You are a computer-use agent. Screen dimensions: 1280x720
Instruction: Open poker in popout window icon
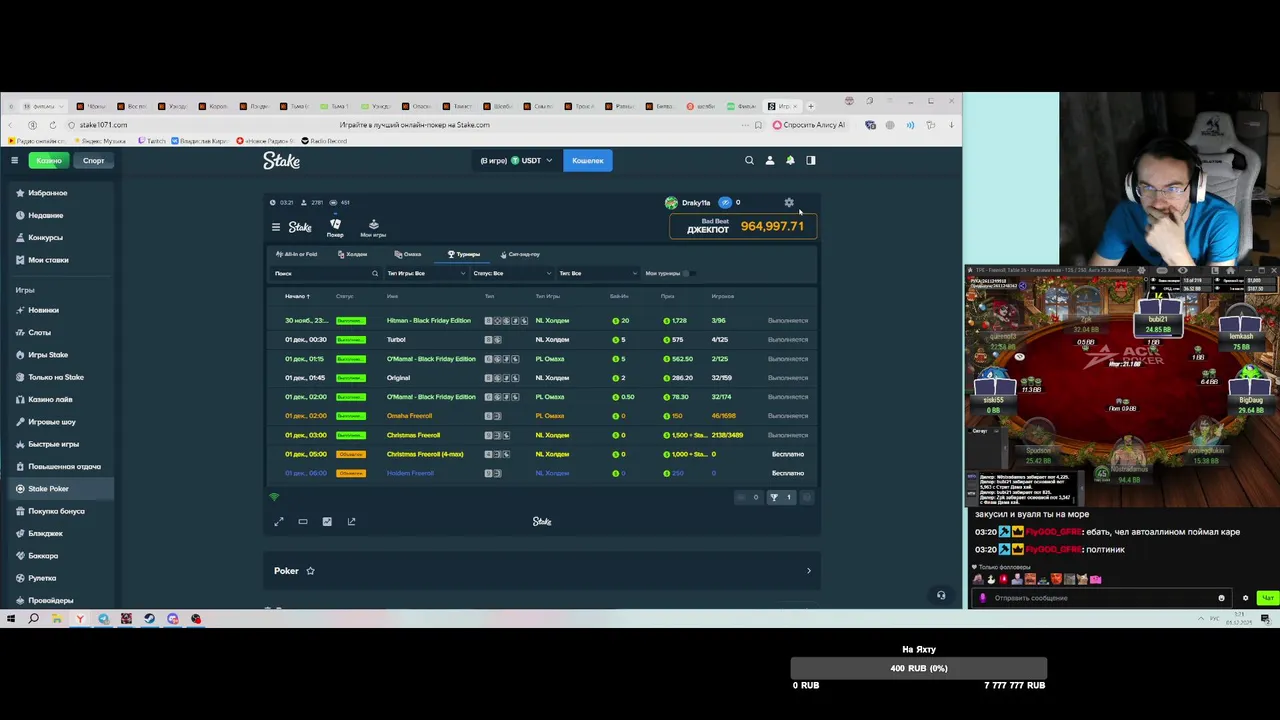click(351, 521)
